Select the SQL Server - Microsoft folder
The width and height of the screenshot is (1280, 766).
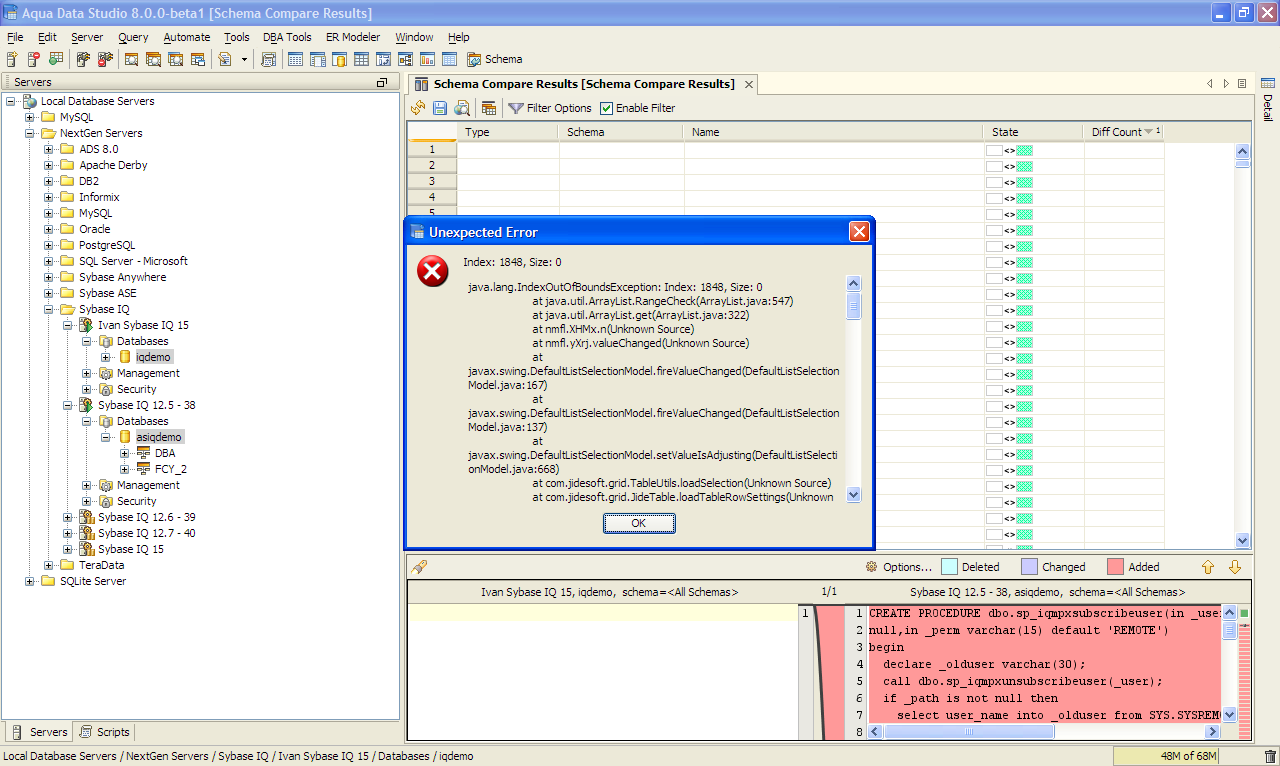point(133,261)
